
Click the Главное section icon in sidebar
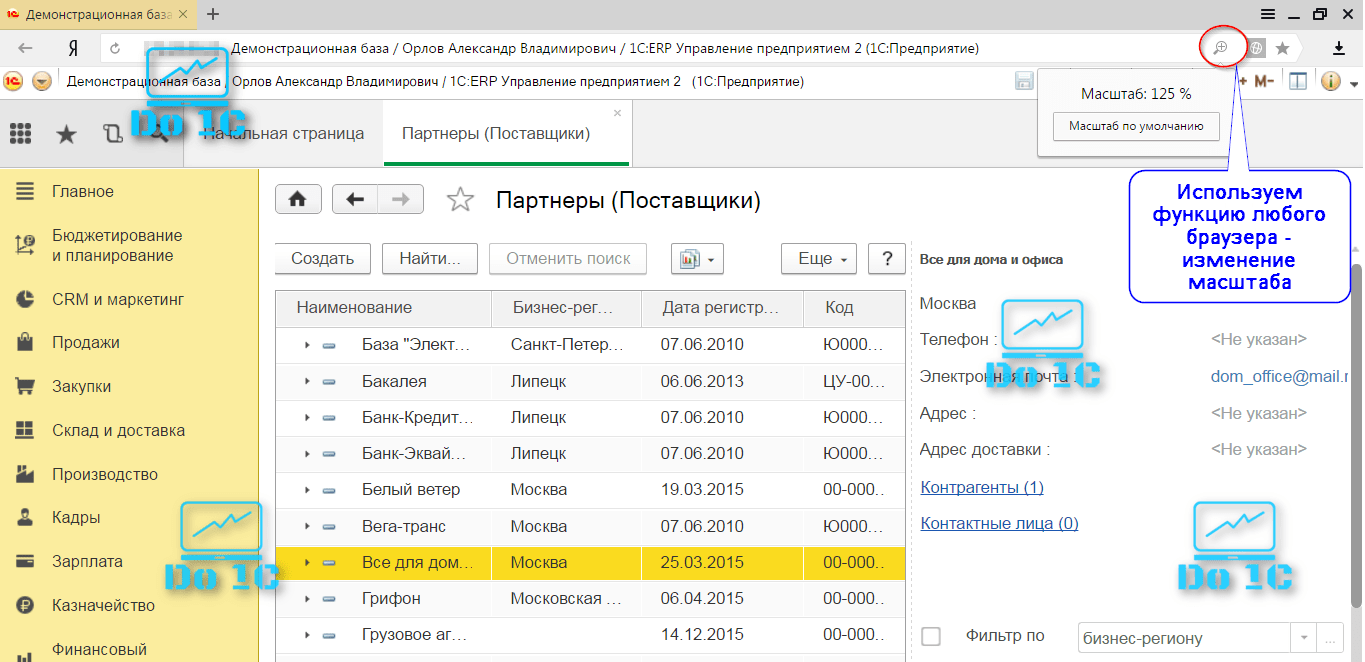(x=25, y=191)
